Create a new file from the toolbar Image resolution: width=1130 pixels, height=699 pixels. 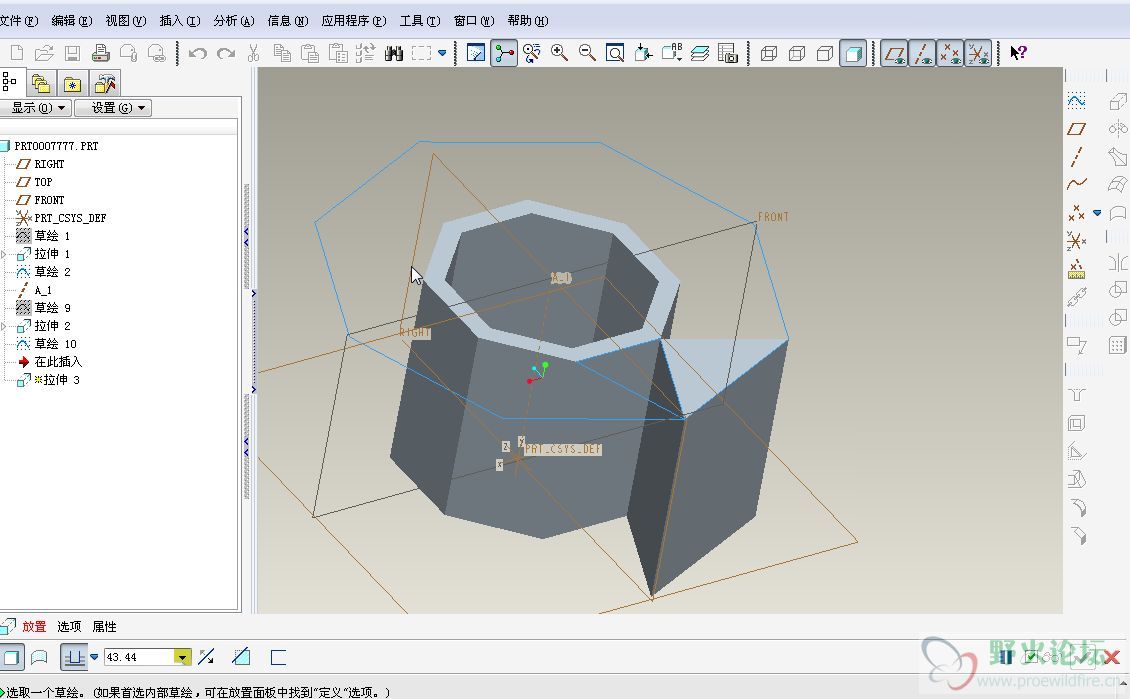click(17, 53)
